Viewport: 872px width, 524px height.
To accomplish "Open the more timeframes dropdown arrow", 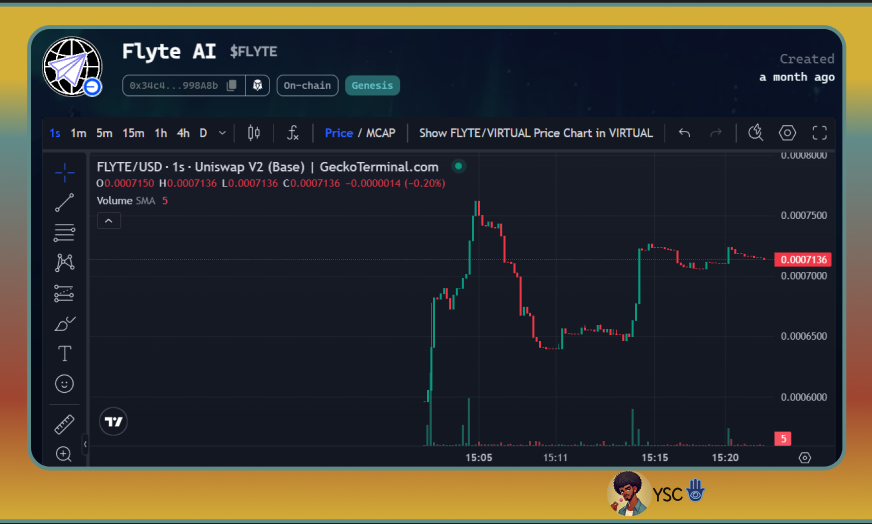I will click(x=222, y=133).
